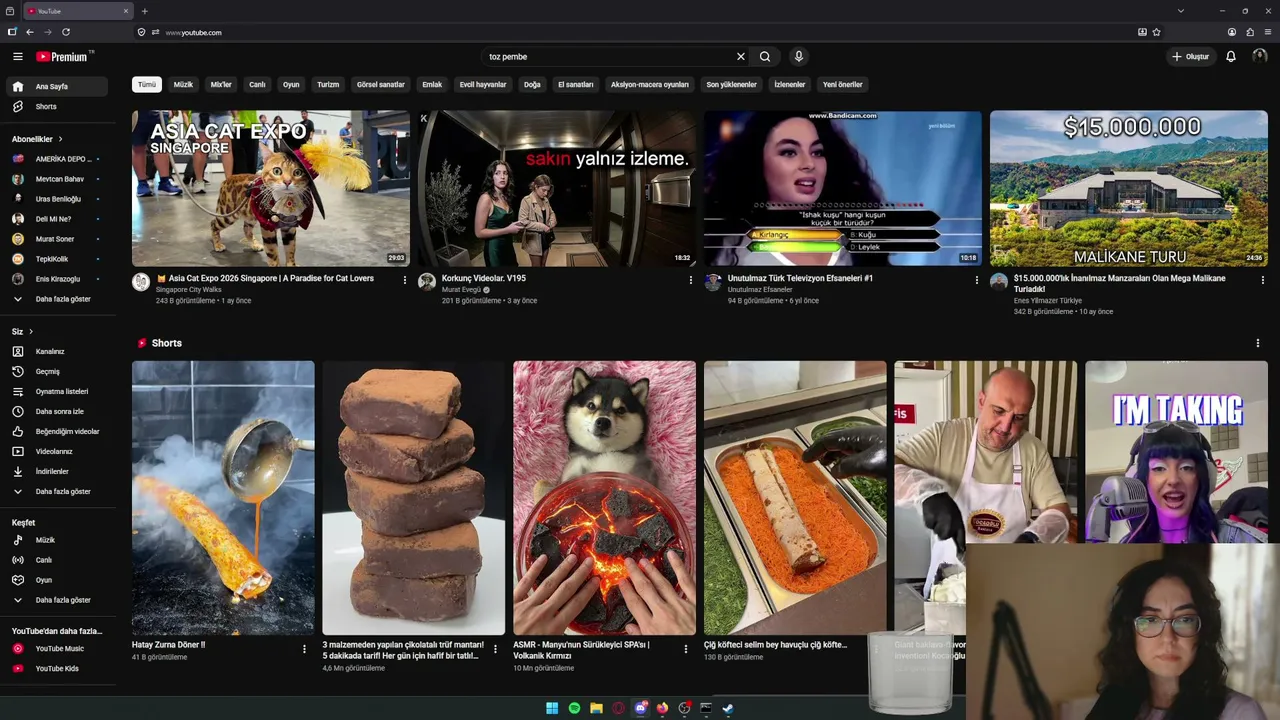The image size is (1280, 720).
Task: Open the browser extensions icon
Action: 1250,32
